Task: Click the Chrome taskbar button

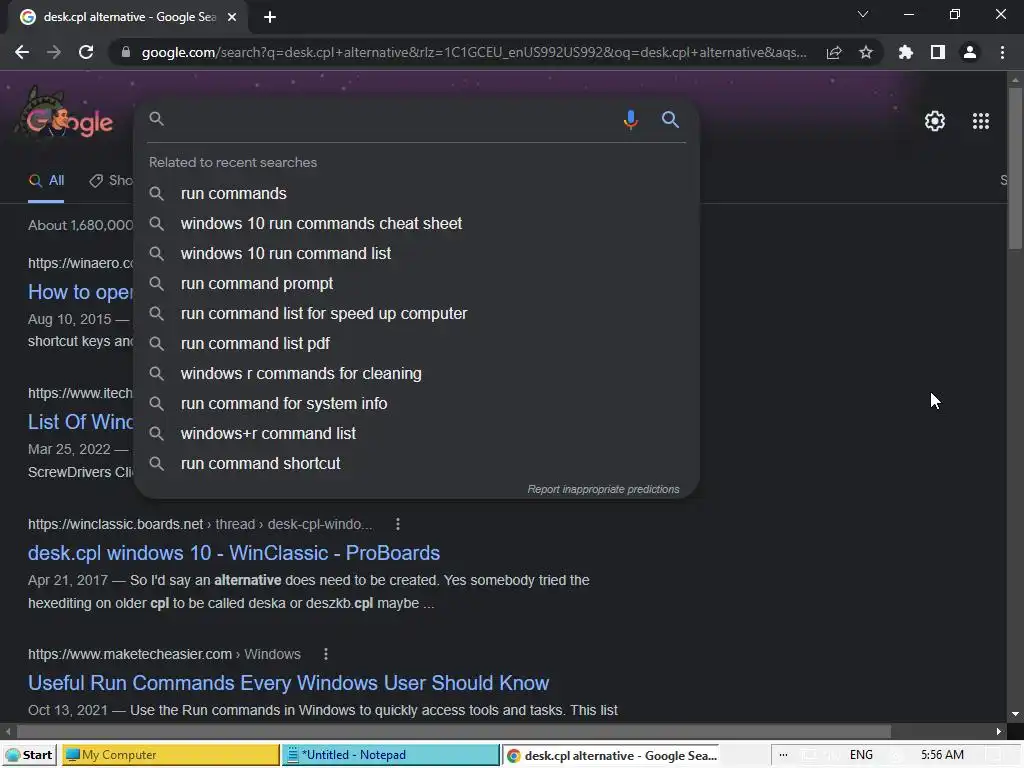Action: coord(610,755)
